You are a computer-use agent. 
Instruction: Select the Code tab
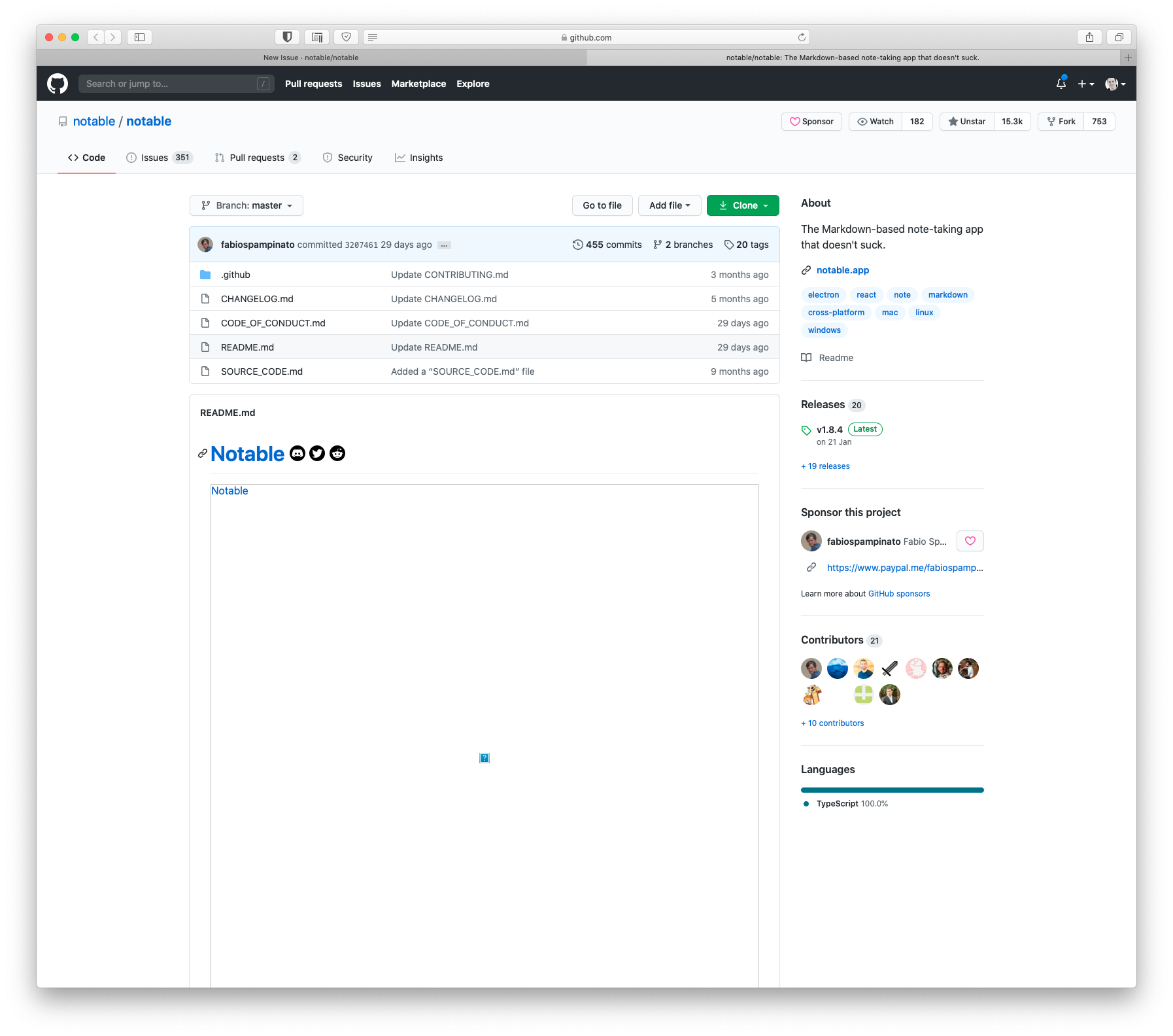[x=86, y=158]
